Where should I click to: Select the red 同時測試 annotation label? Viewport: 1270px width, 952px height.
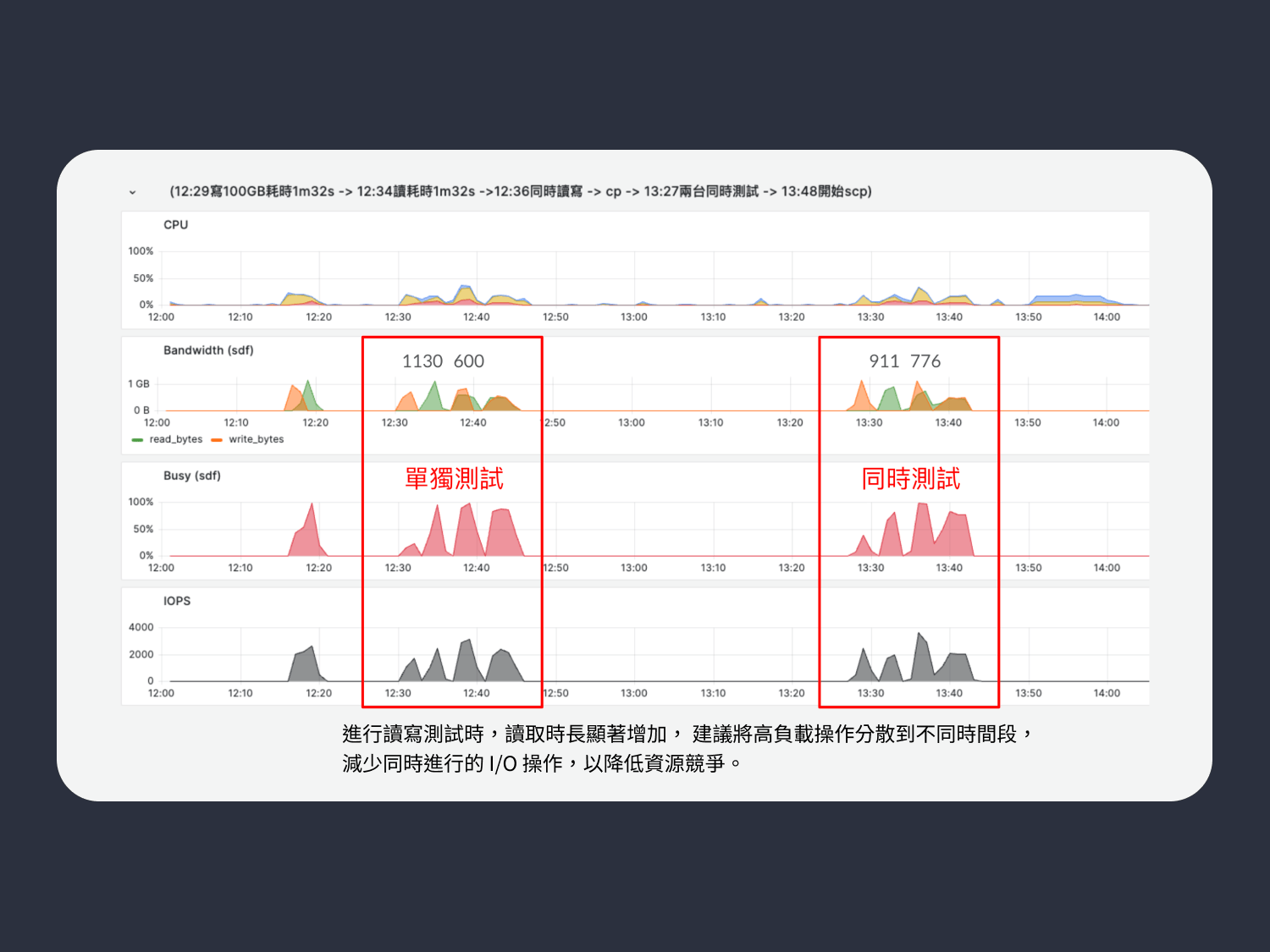(x=910, y=479)
